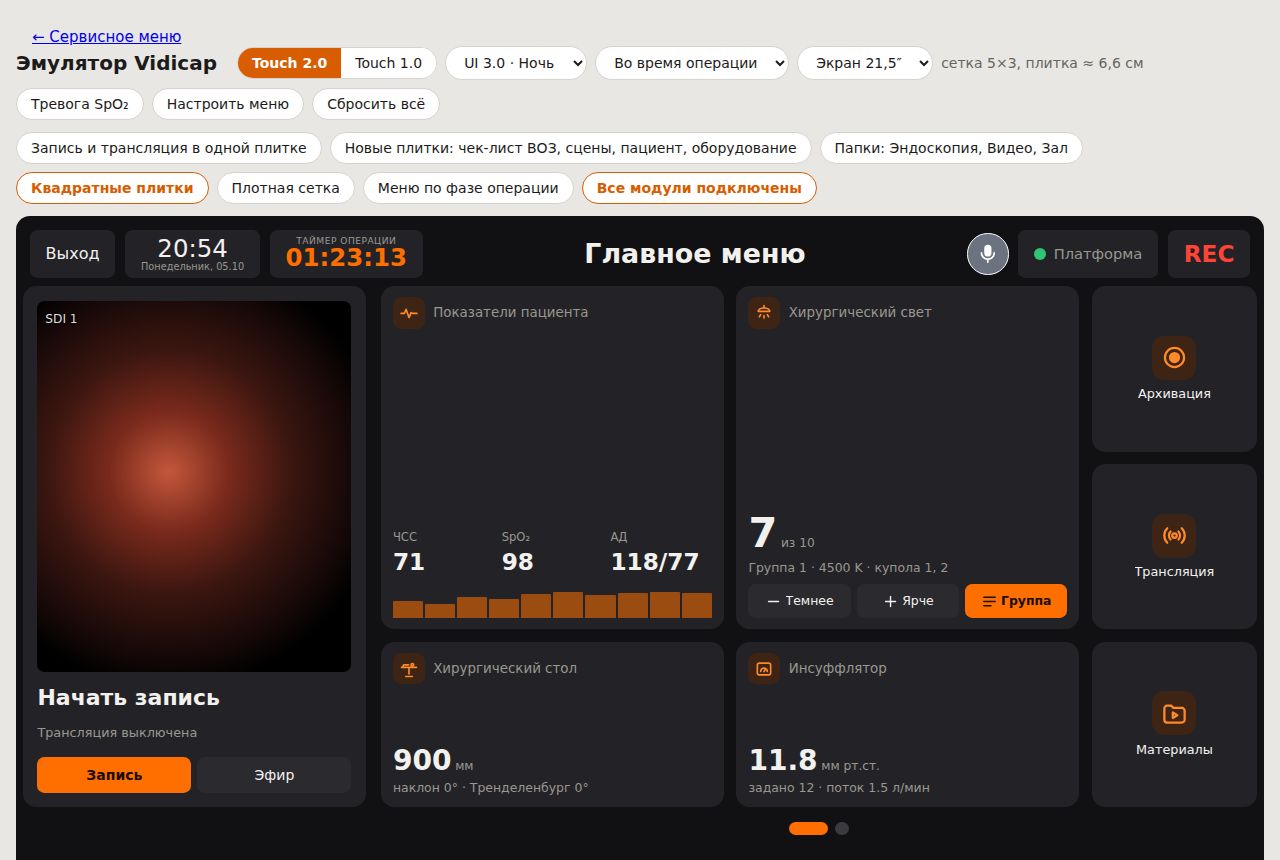Open Материалы folder icon tile
Image resolution: width=1280 pixels, height=860 pixels.
(x=1174, y=724)
